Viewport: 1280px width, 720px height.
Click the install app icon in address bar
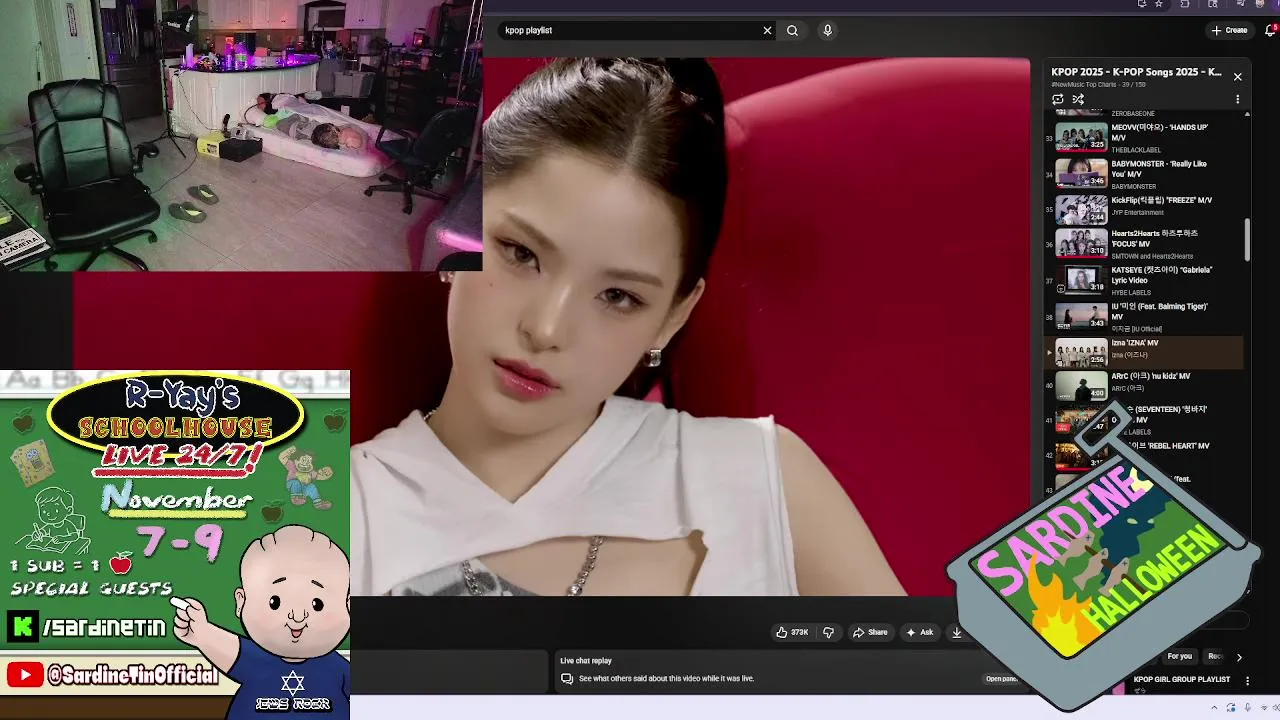1141,4
